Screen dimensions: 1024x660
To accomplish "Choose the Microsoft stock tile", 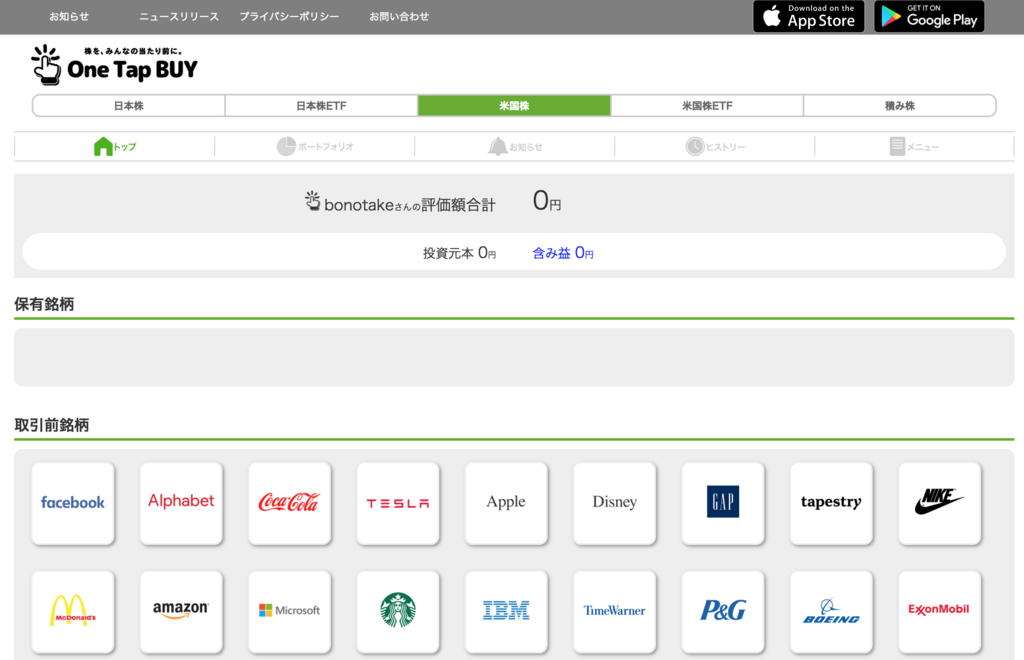I will point(290,612).
